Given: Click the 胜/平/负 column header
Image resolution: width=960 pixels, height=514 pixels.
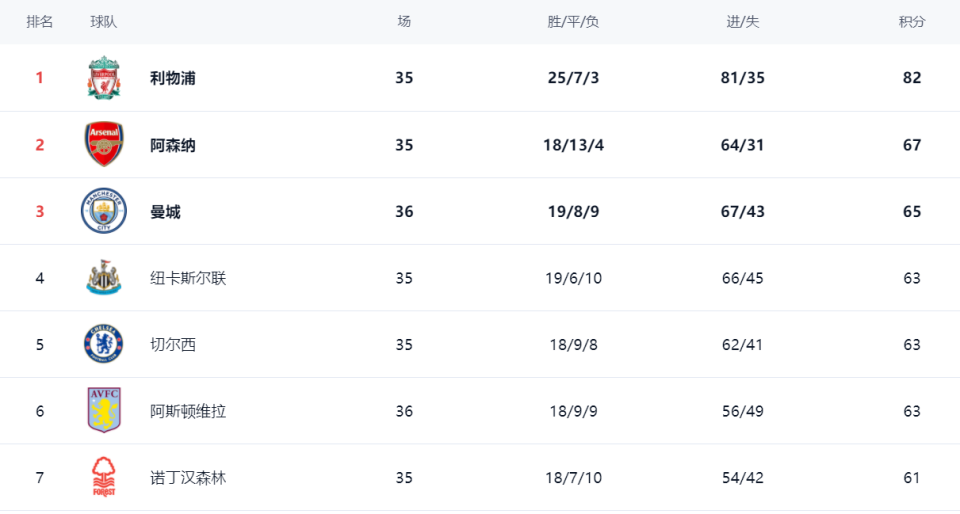Looking at the screenshot, I should 573,22.
